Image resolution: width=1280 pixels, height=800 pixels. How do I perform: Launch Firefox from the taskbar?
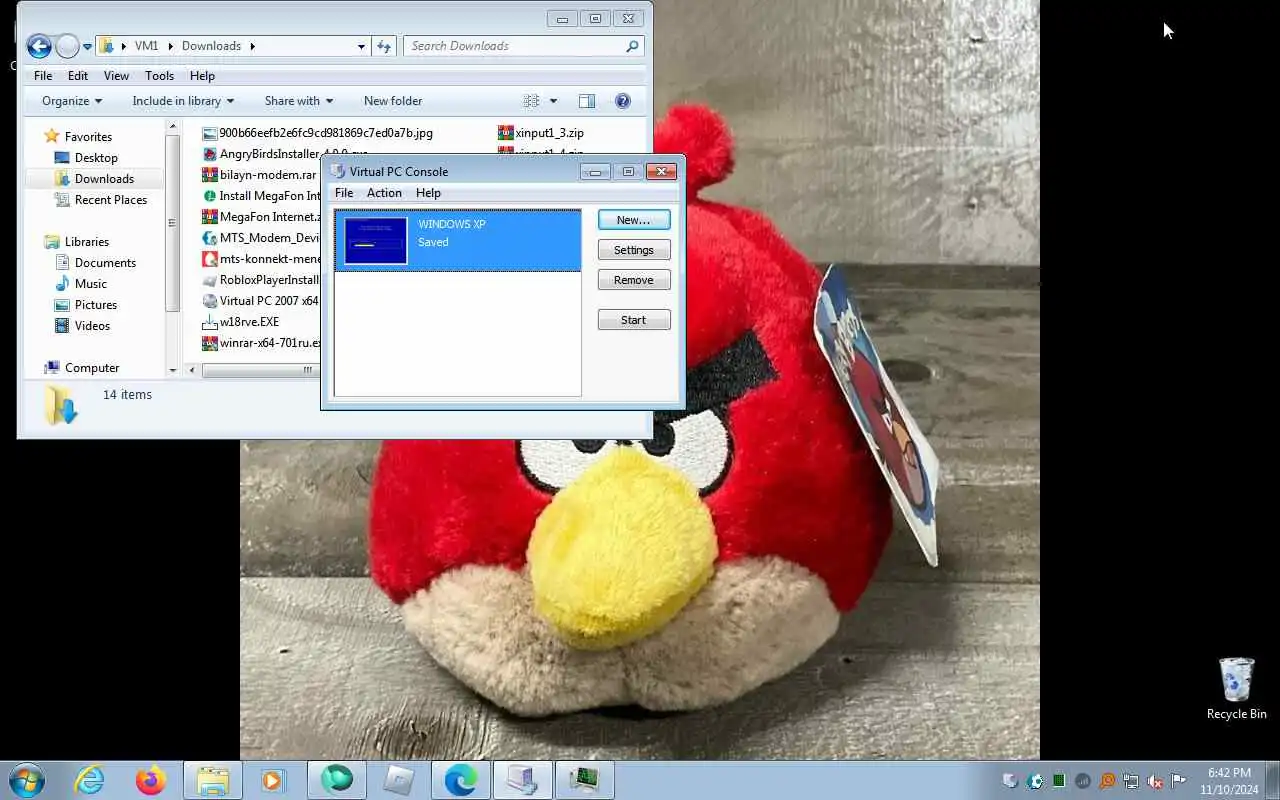[x=151, y=779]
